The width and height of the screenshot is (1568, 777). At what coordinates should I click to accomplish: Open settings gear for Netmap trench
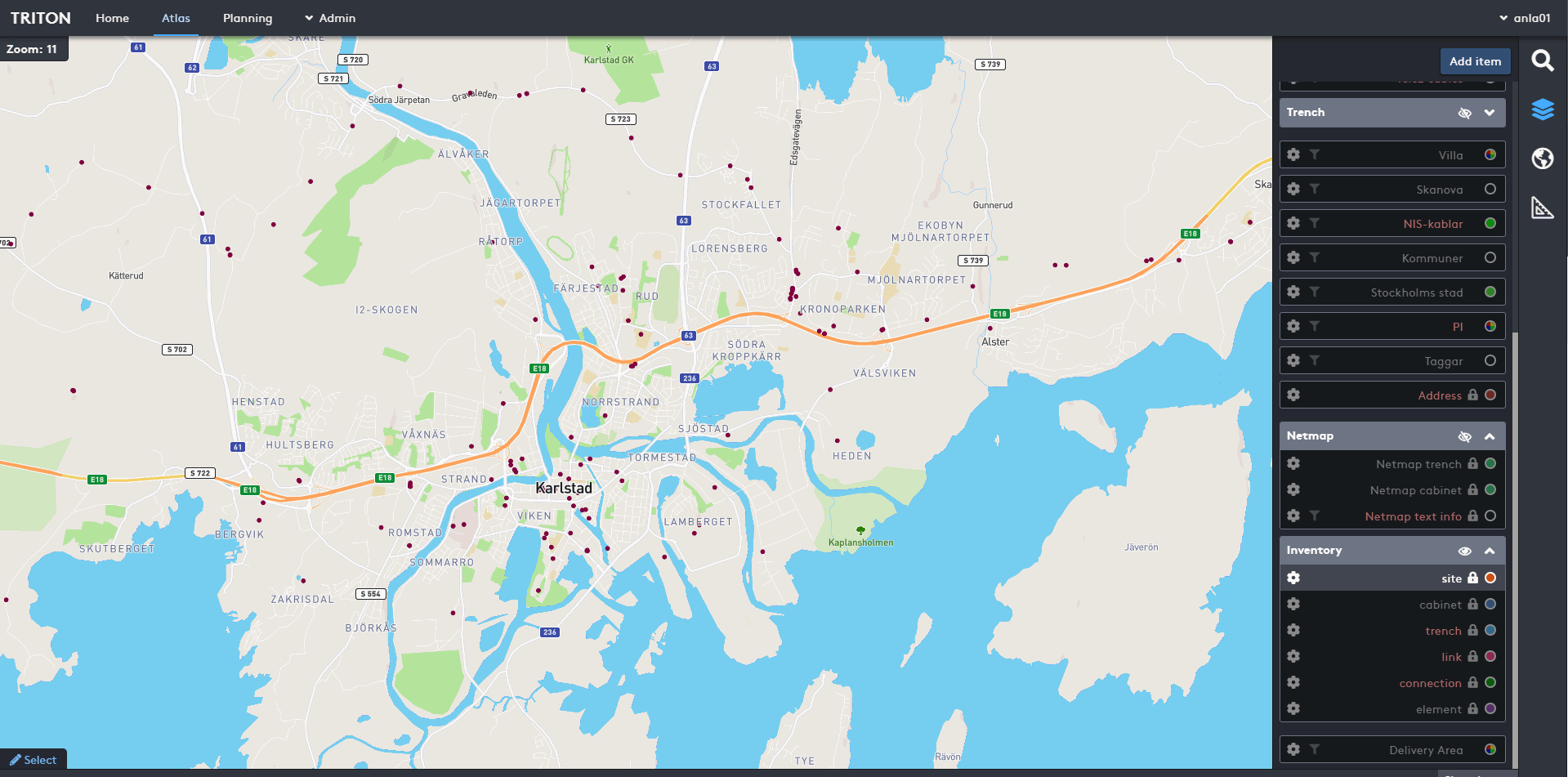click(1293, 463)
